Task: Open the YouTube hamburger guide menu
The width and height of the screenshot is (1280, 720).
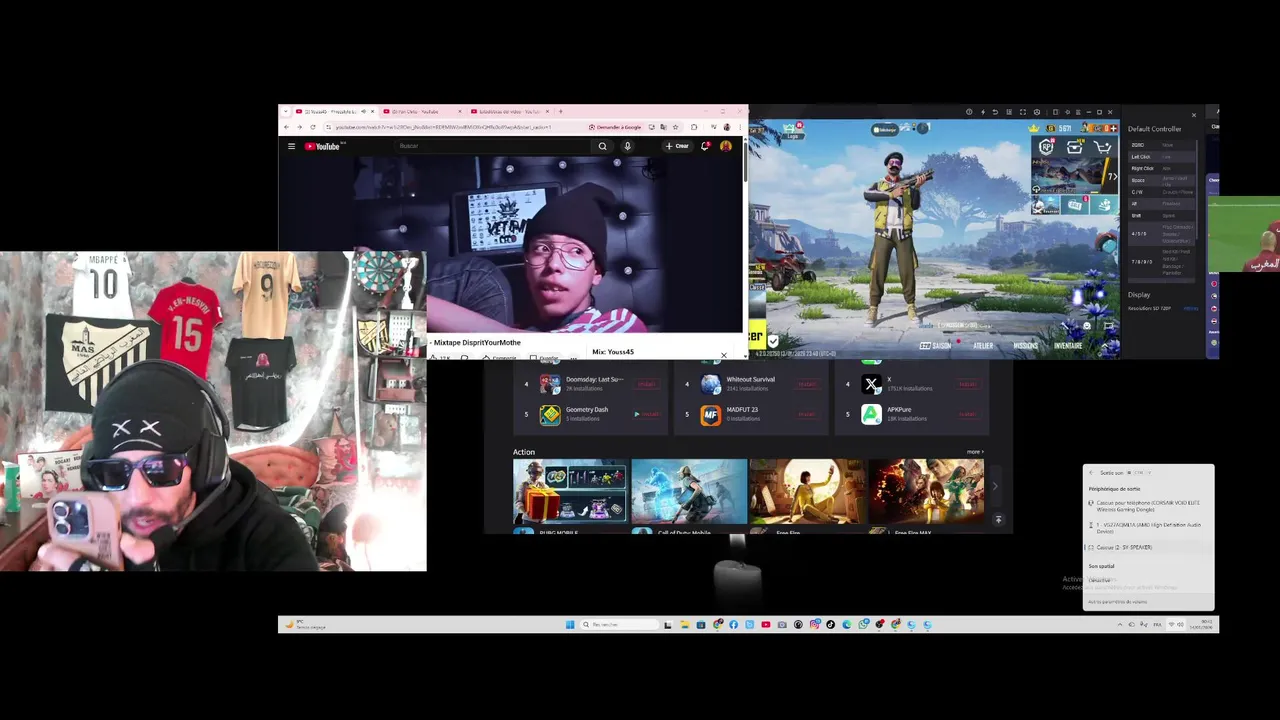Action: tap(291, 146)
